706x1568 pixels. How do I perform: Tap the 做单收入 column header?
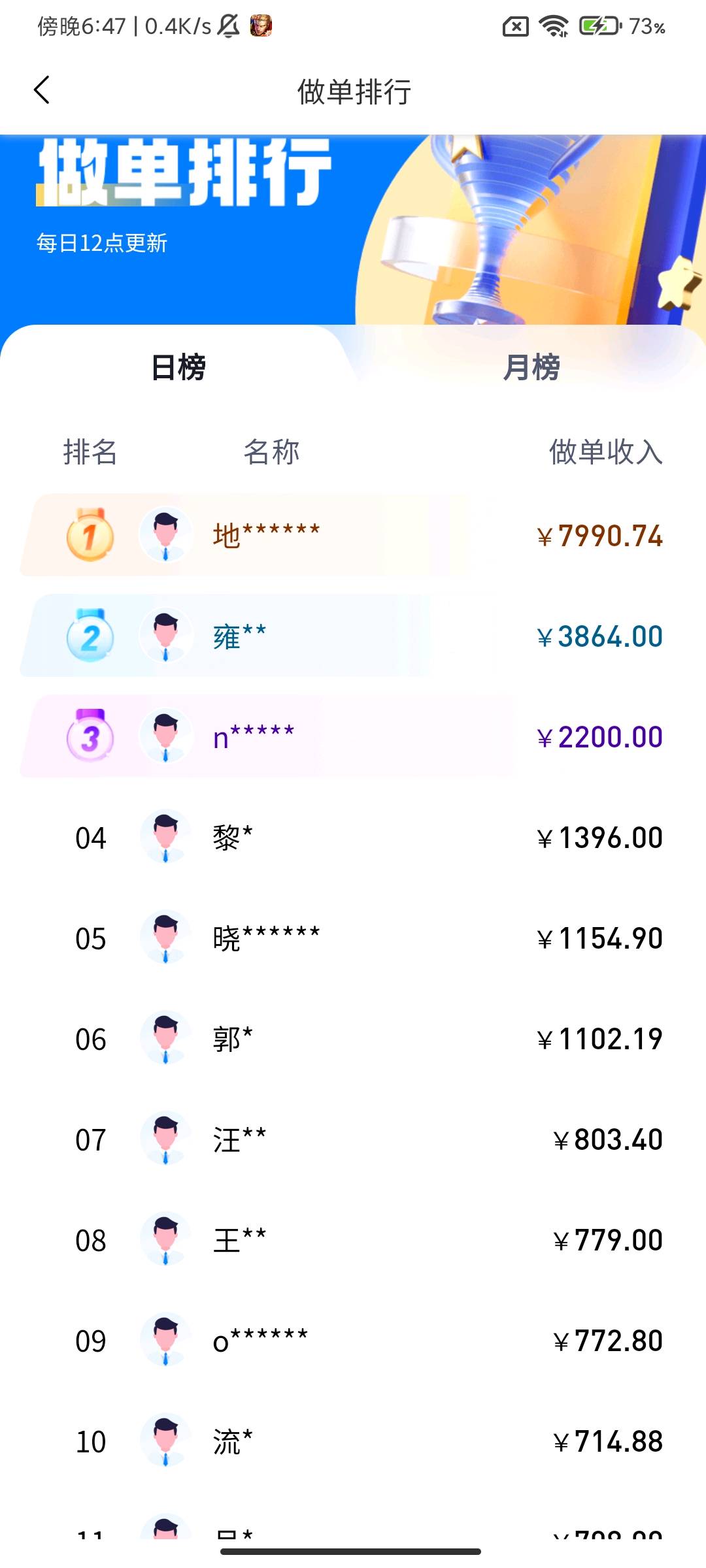click(x=605, y=452)
